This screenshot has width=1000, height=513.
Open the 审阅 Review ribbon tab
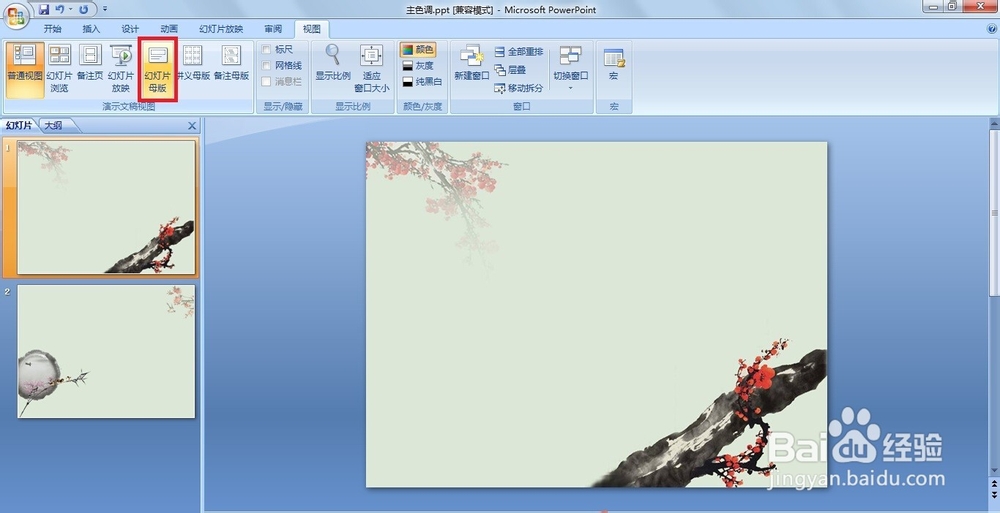pos(273,29)
